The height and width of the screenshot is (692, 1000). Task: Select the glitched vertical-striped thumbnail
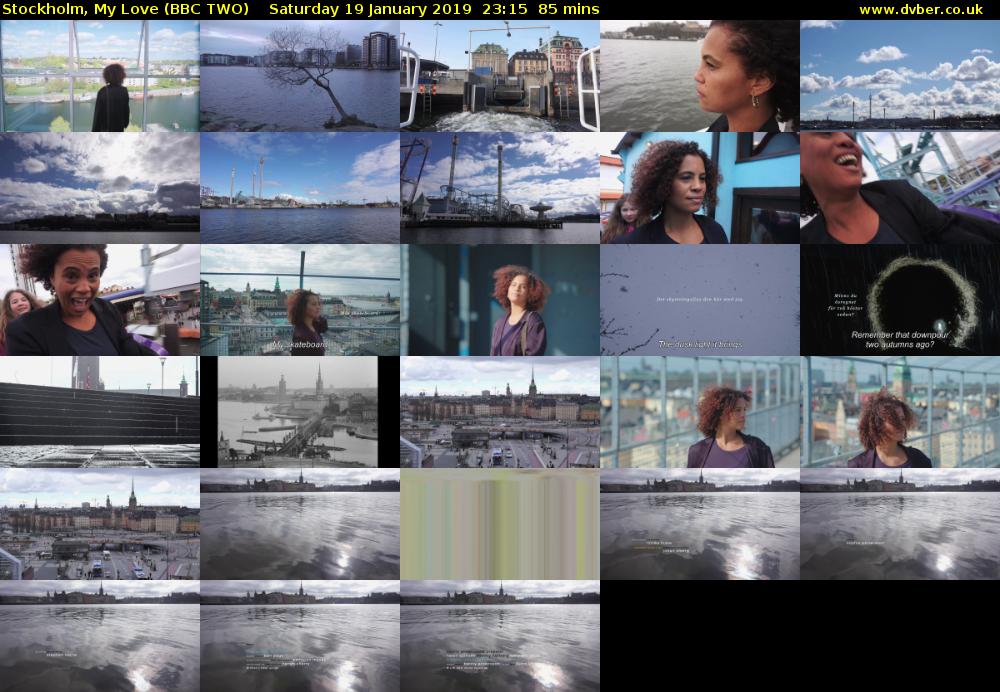500,524
